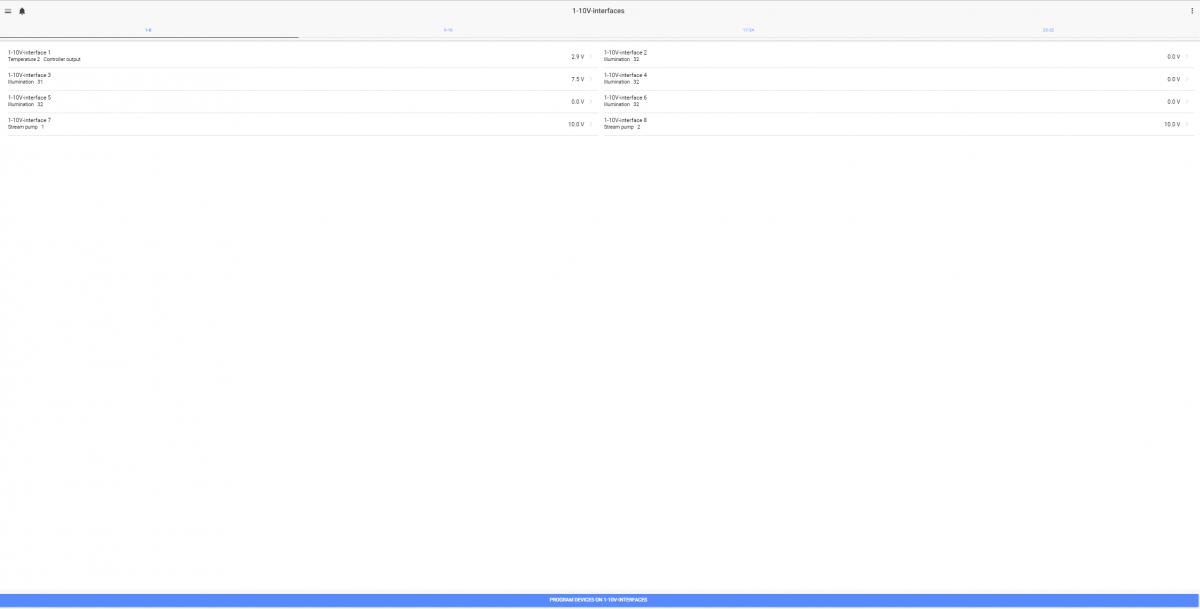Open the hamburger navigation menu

(x=8, y=11)
